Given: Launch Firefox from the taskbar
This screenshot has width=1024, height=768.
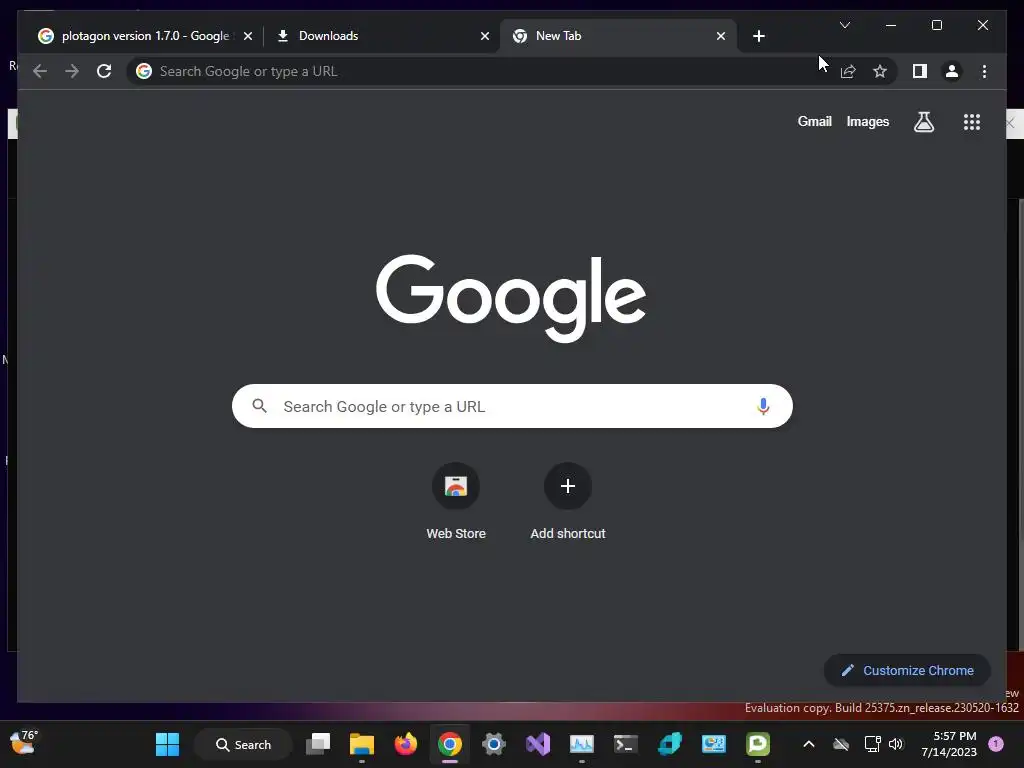Looking at the screenshot, I should click(406, 744).
